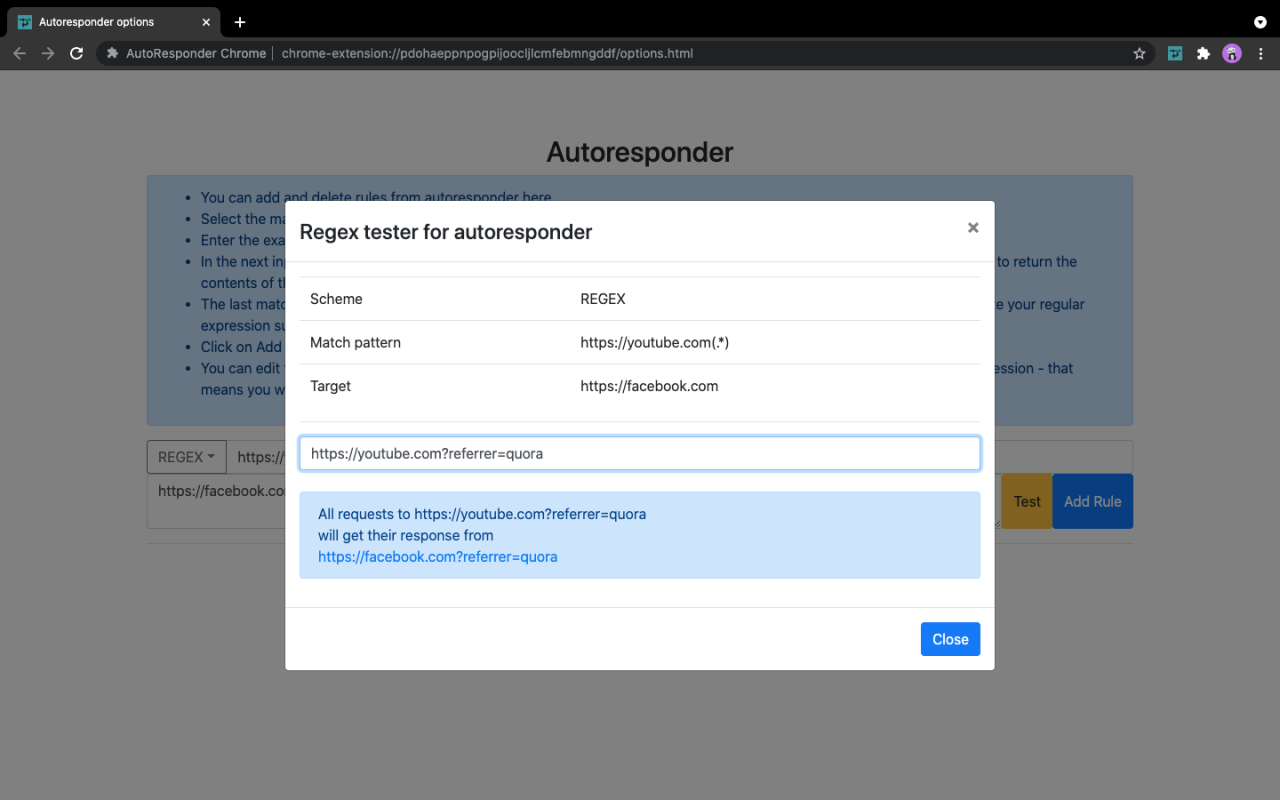
Task: Open the Chrome three-dot menu
Action: (x=1260, y=54)
